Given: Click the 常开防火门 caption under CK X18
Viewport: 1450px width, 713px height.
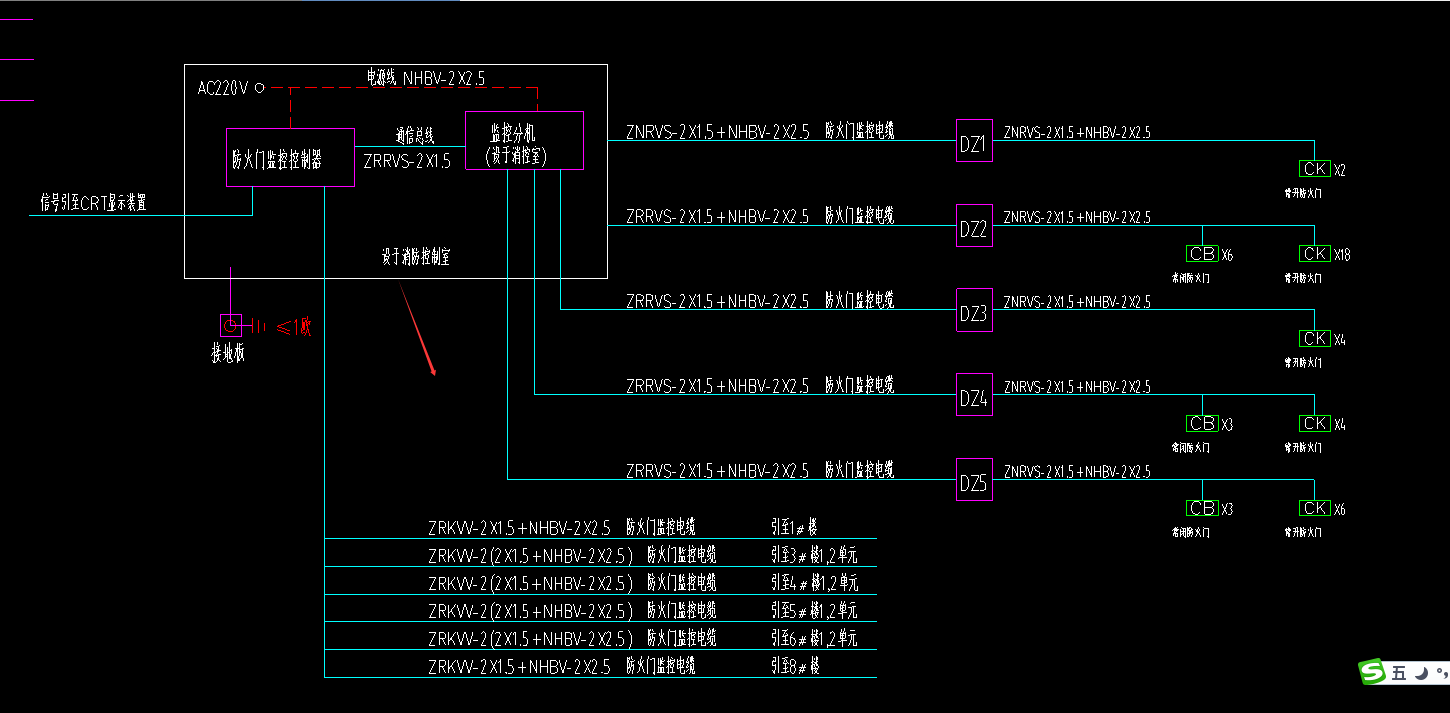Looking at the screenshot, I should coord(1303,279).
